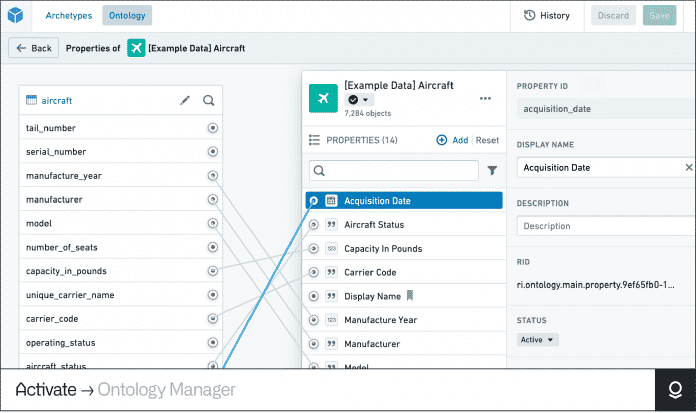Screen dimensions: 696x413
Task: Click the Back button
Action: [x=34, y=48]
